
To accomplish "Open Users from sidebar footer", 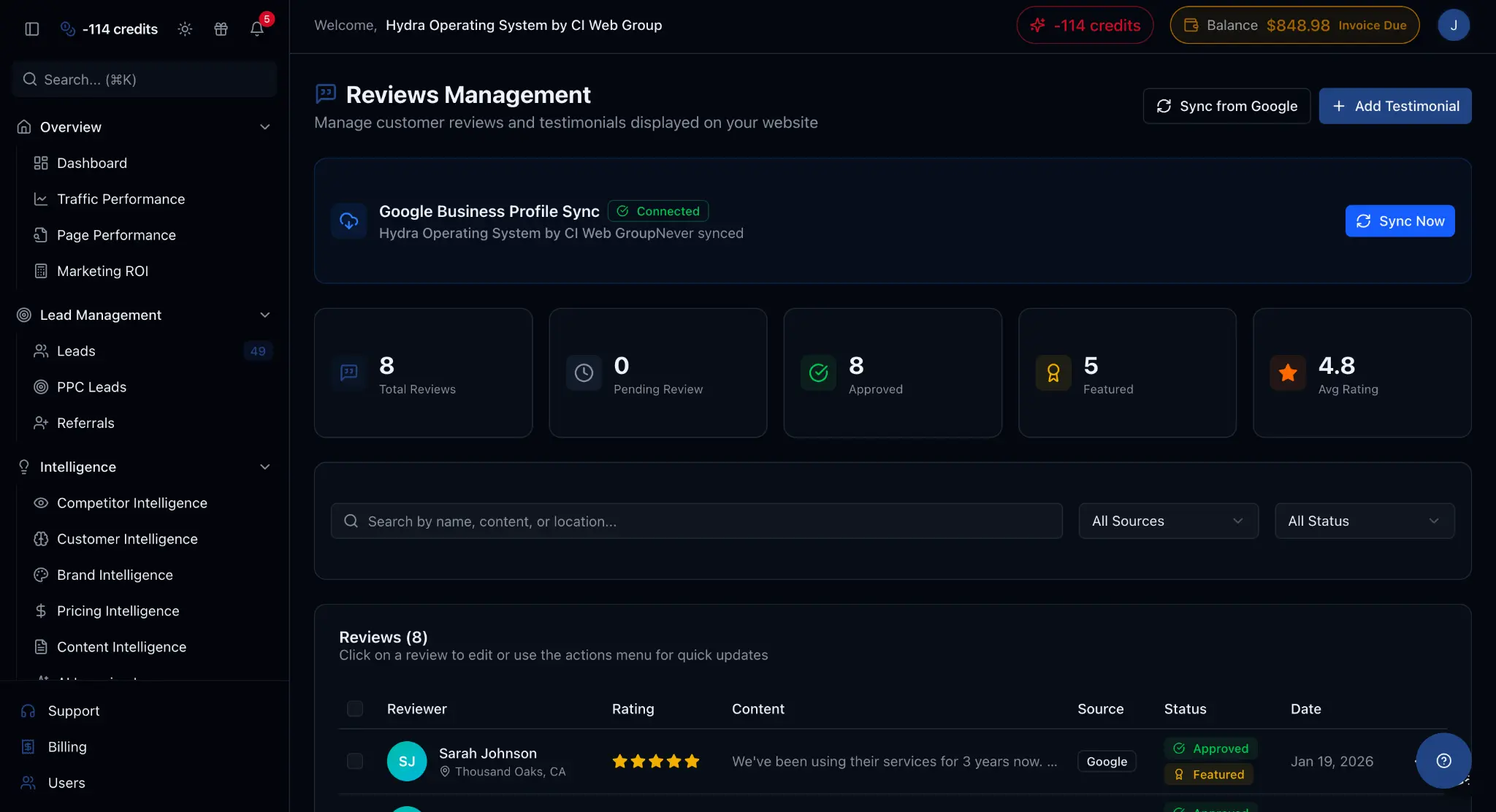I will pyautogui.click(x=53, y=782).
